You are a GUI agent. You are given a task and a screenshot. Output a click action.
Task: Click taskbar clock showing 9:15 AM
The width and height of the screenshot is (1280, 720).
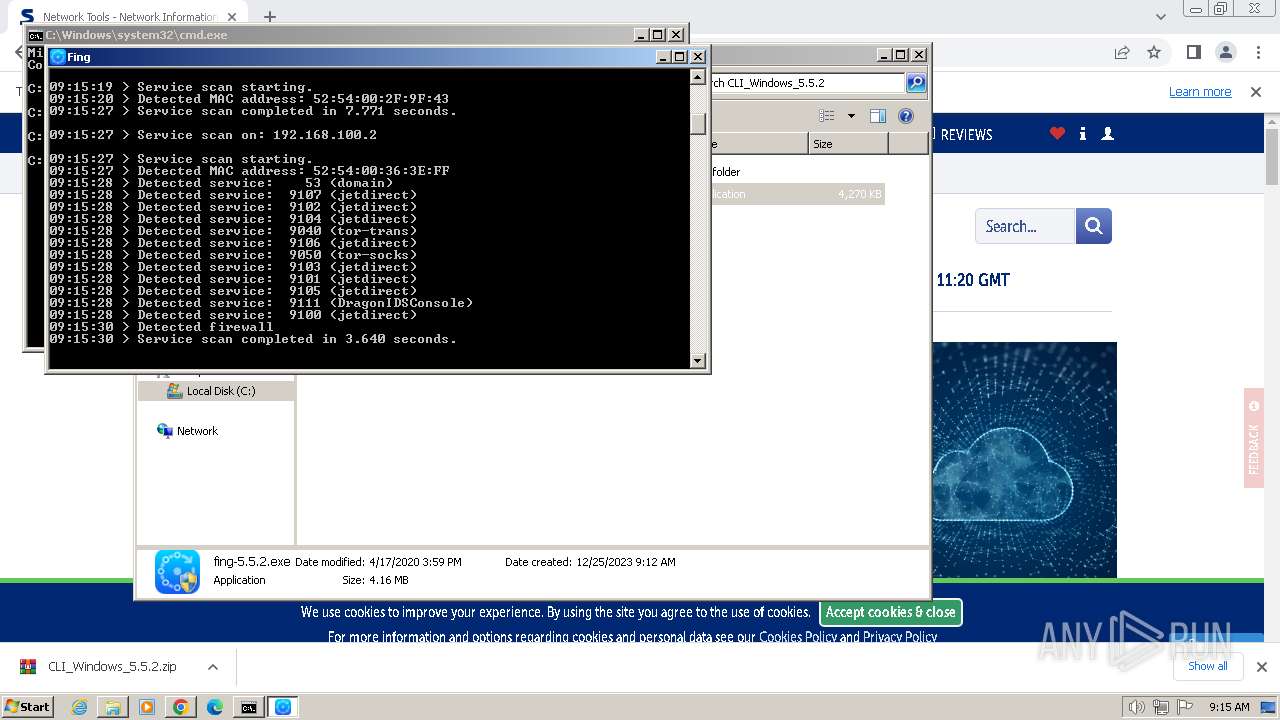(x=1229, y=707)
